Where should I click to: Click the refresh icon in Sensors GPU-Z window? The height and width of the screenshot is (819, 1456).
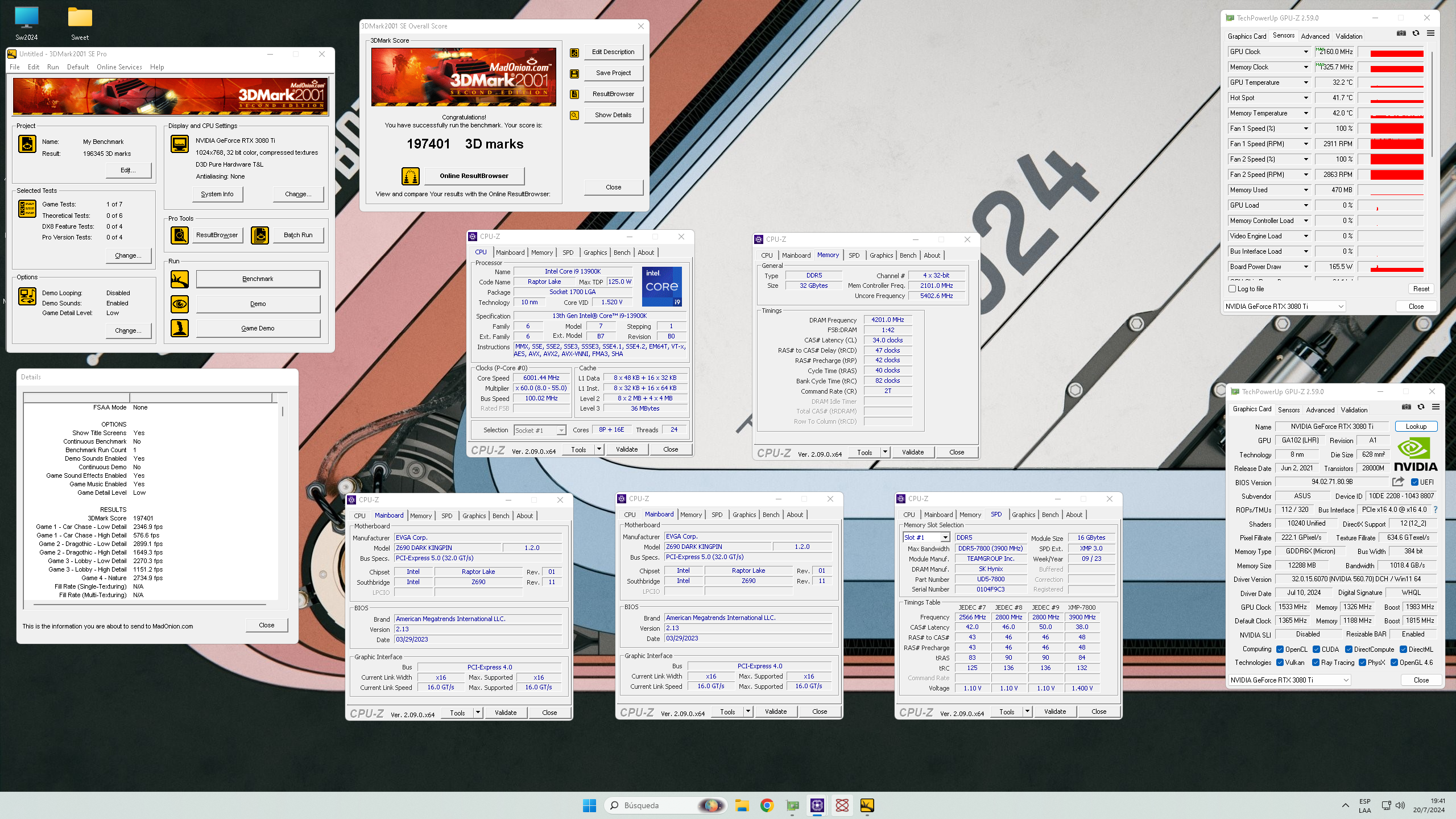click(x=1416, y=34)
